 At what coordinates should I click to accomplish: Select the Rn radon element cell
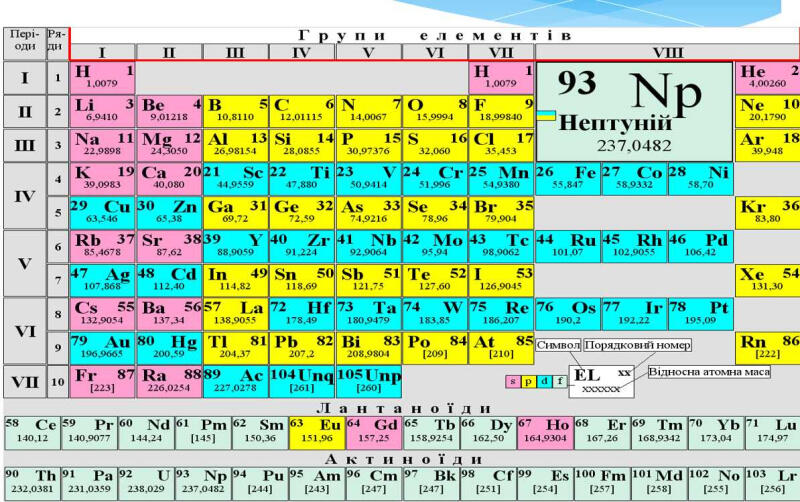(767, 347)
